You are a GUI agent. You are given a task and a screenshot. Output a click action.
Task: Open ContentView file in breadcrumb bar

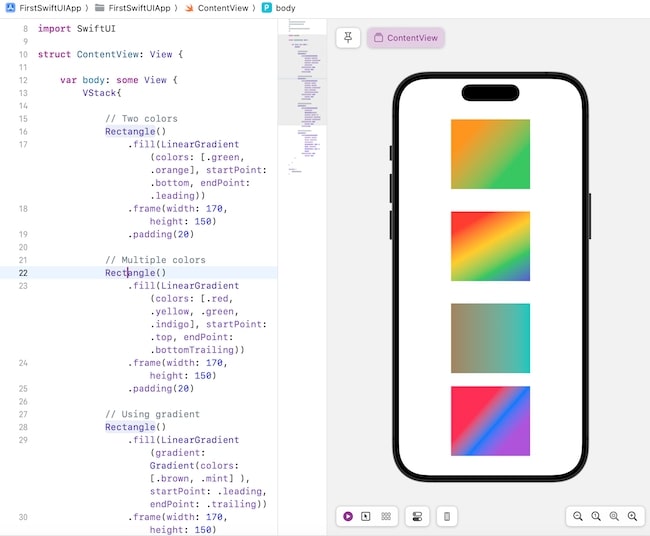pos(223,8)
